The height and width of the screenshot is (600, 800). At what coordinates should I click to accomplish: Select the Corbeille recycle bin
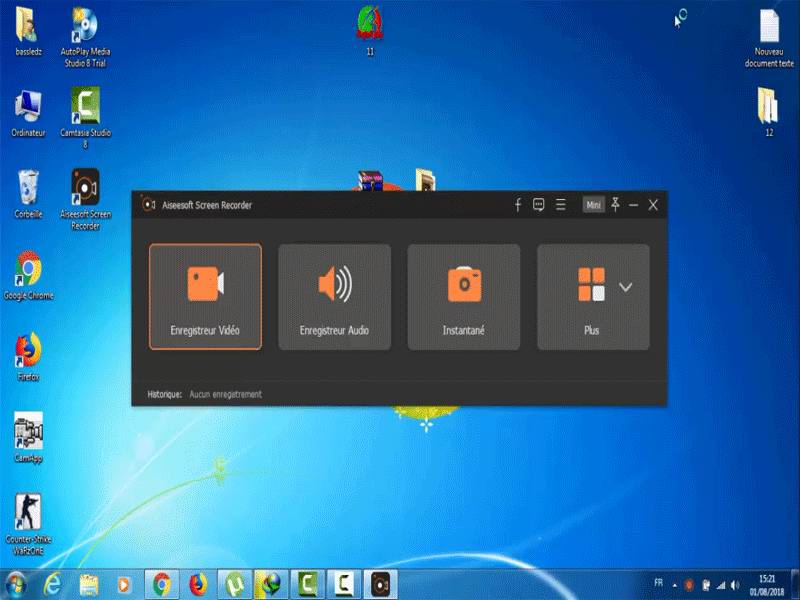pos(28,194)
